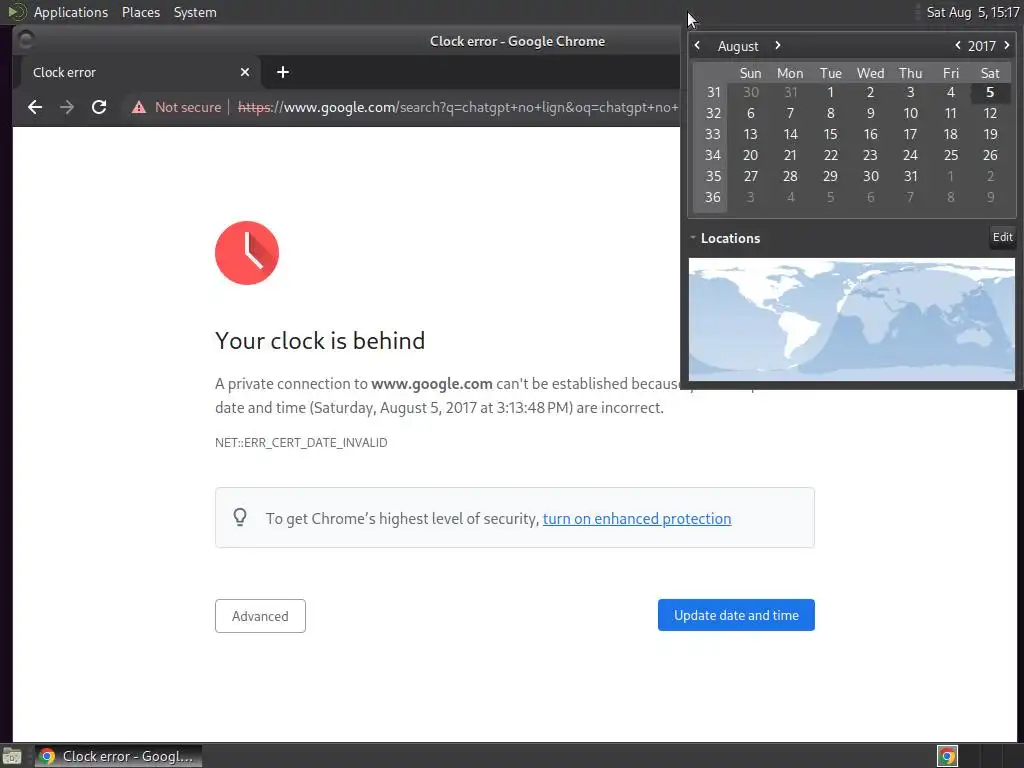Viewport: 1024px width, 768px height.
Task: Click week number 34 in calendar
Action: (712, 155)
